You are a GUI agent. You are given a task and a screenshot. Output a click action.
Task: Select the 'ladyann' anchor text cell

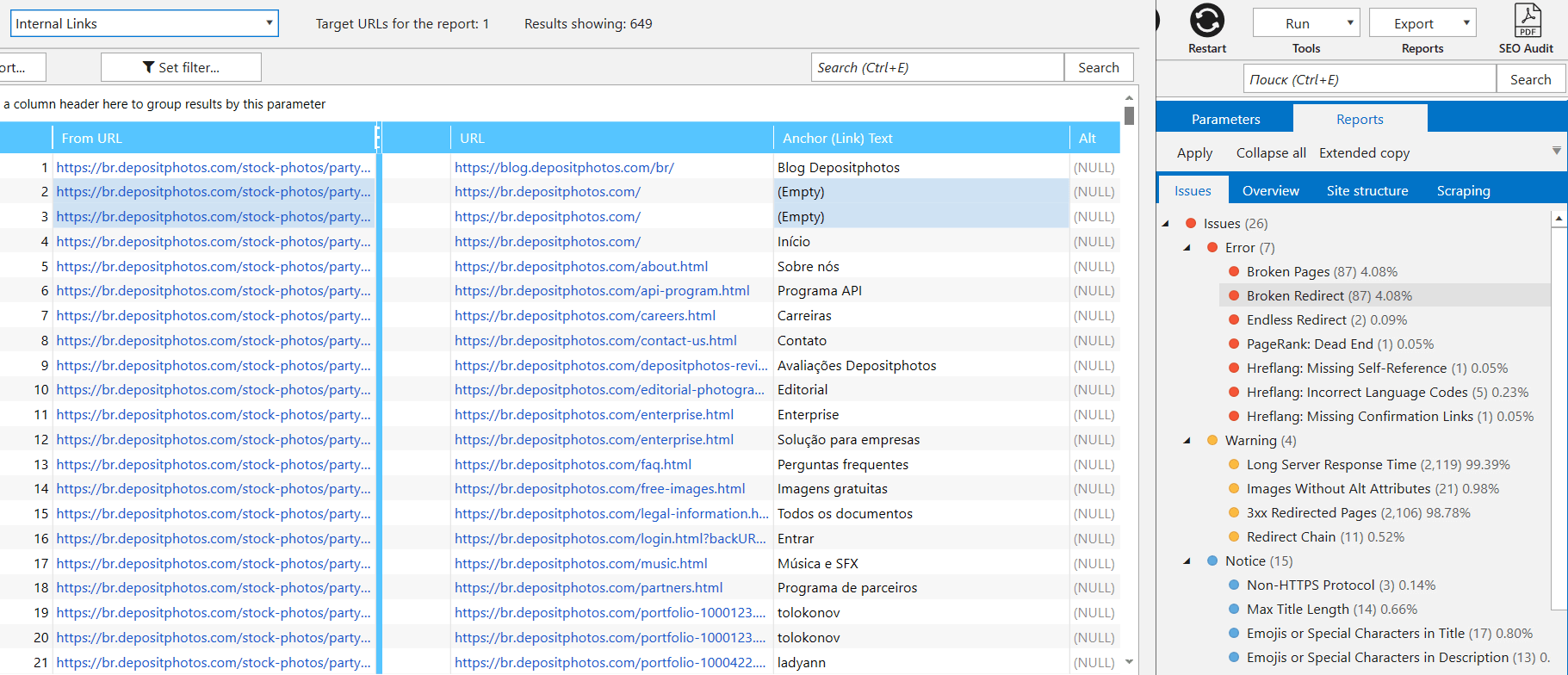point(920,662)
